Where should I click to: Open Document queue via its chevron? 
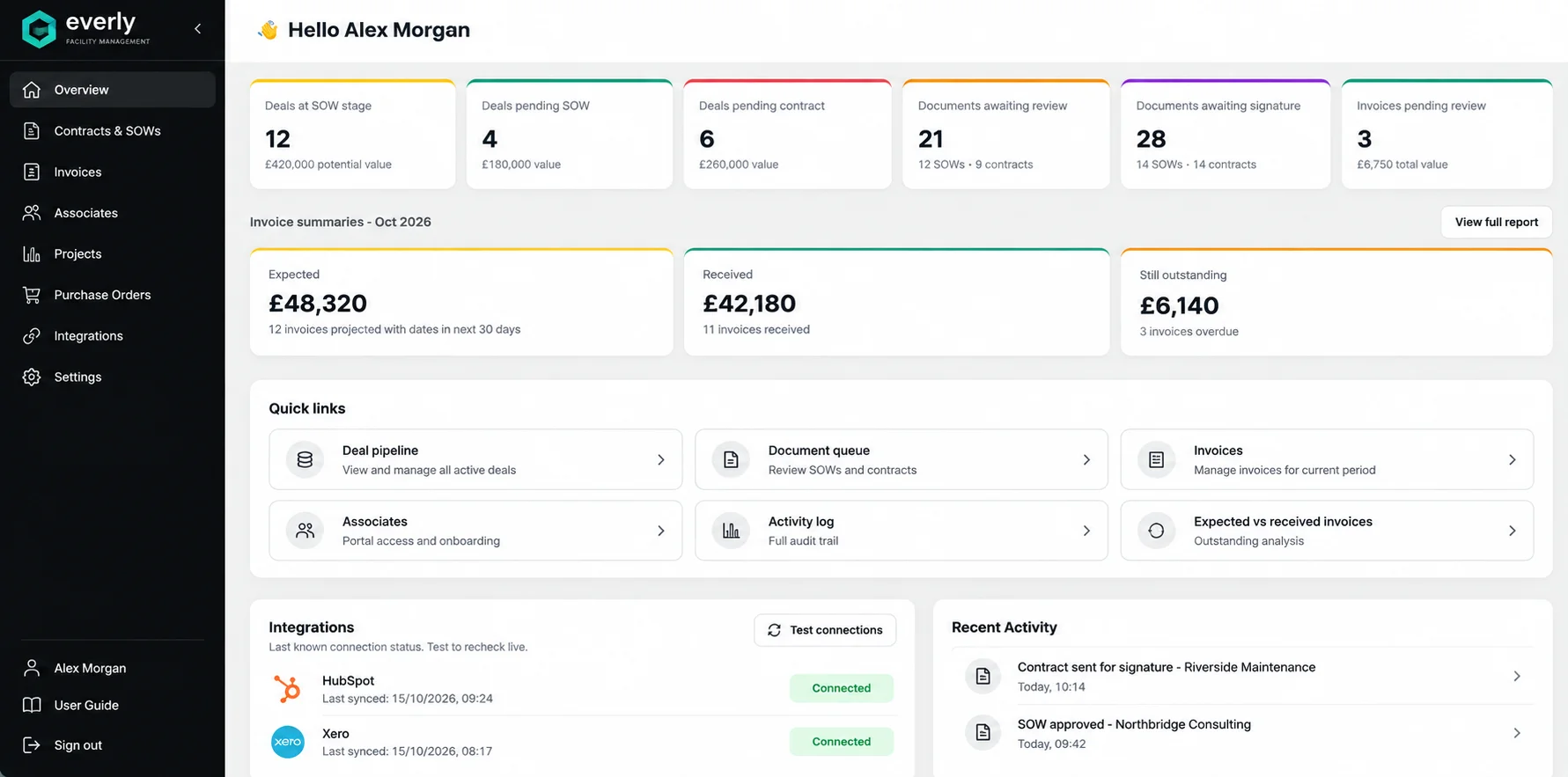click(x=1086, y=459)
